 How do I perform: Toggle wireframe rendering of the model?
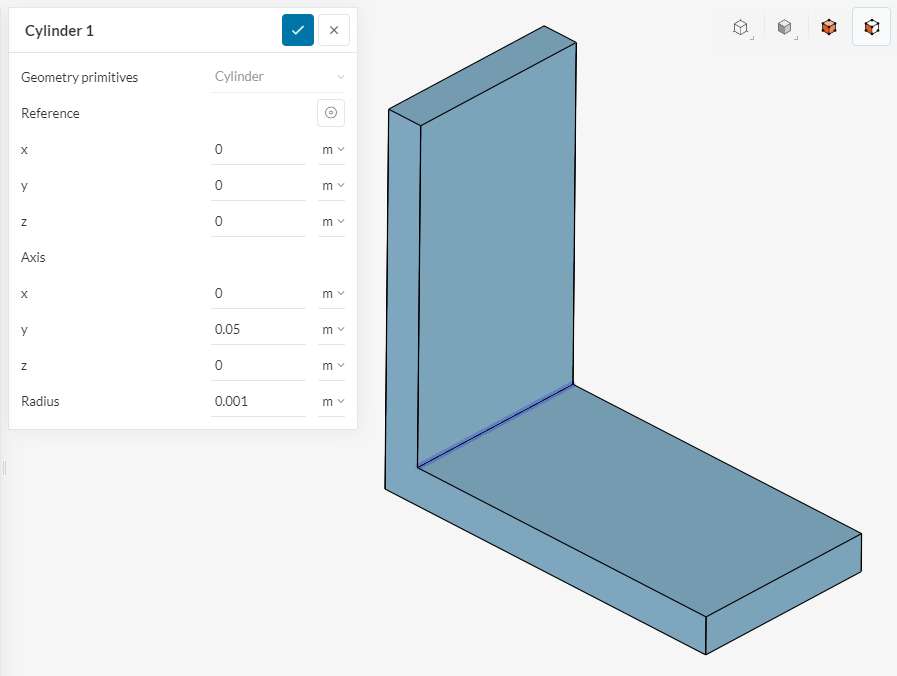pyautogui.click(x=741, y=27)
